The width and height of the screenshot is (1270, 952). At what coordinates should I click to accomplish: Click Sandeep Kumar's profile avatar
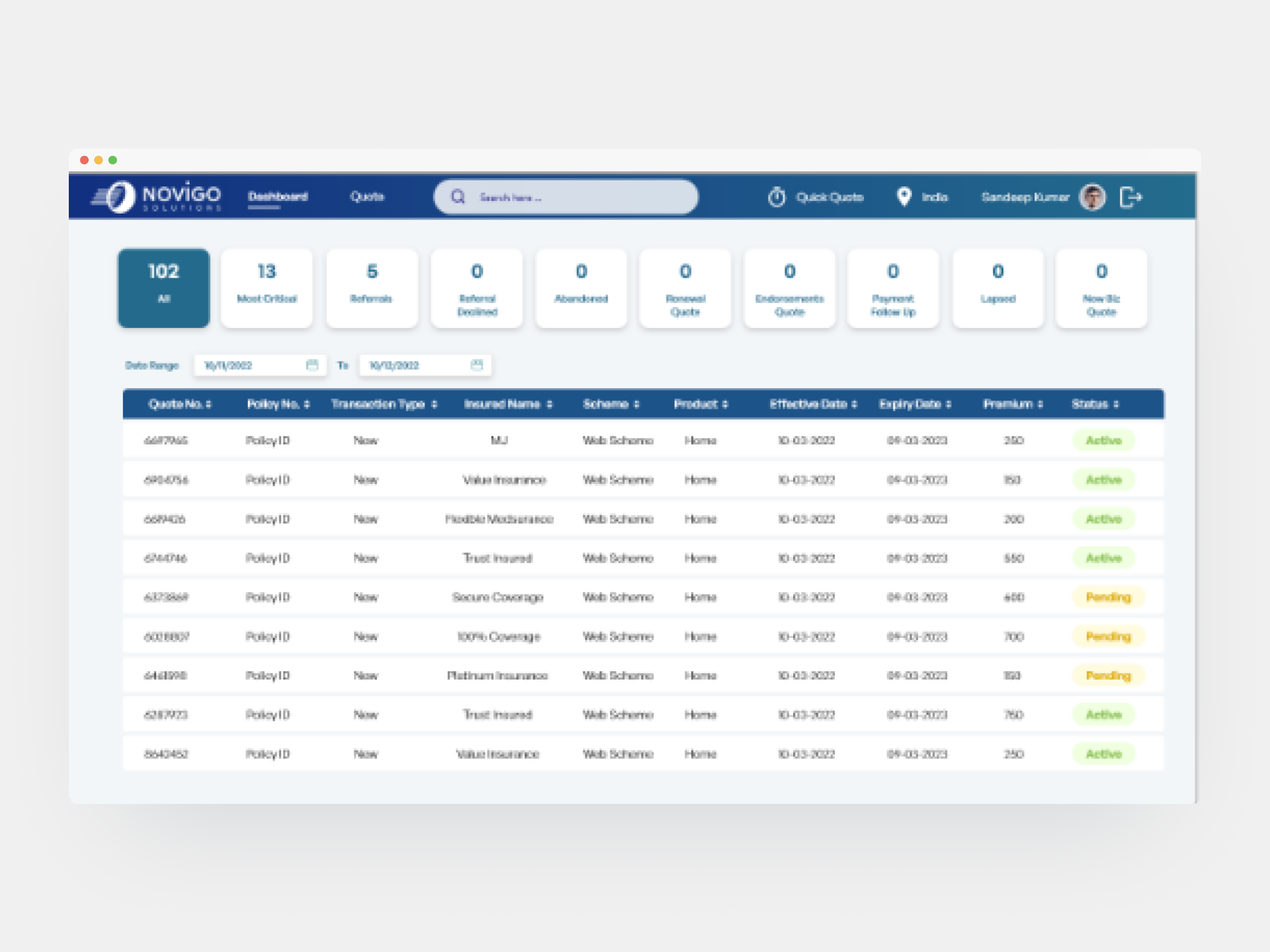(x=1093, y=196)
